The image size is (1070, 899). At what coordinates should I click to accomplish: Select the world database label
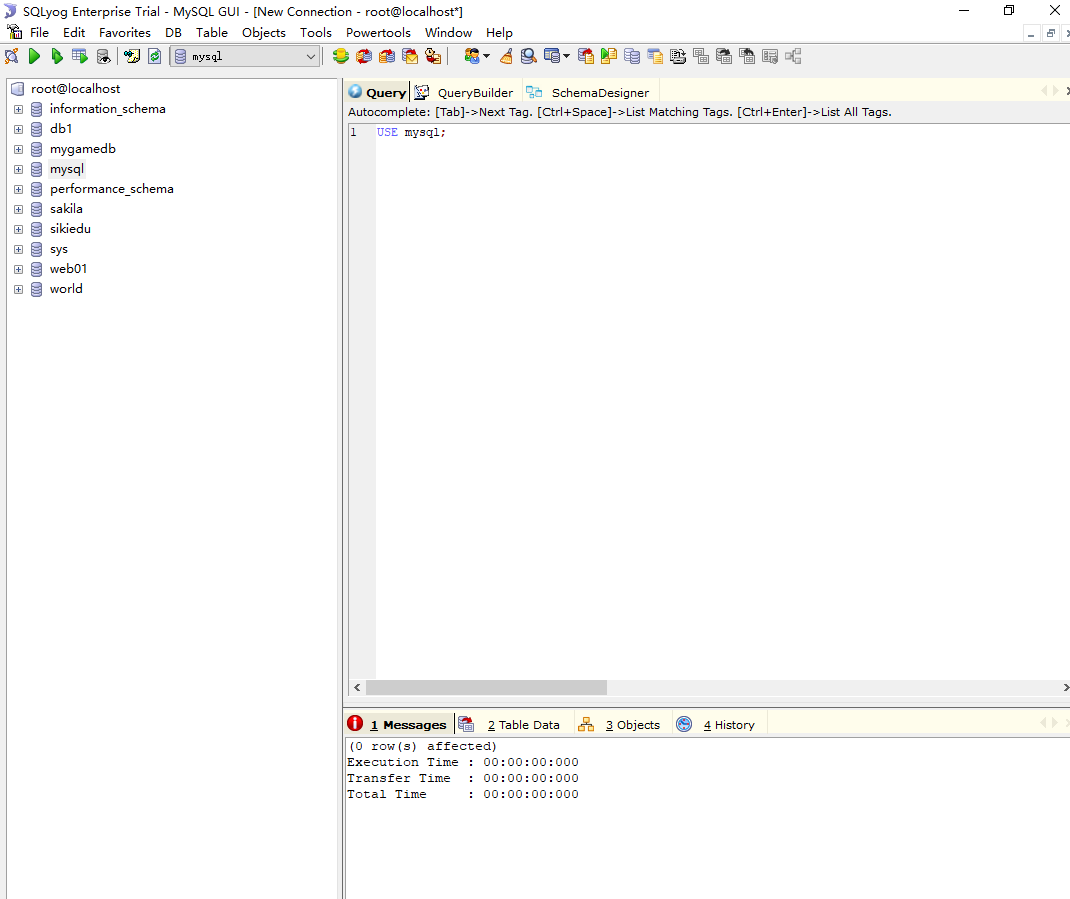click(66, 289)
